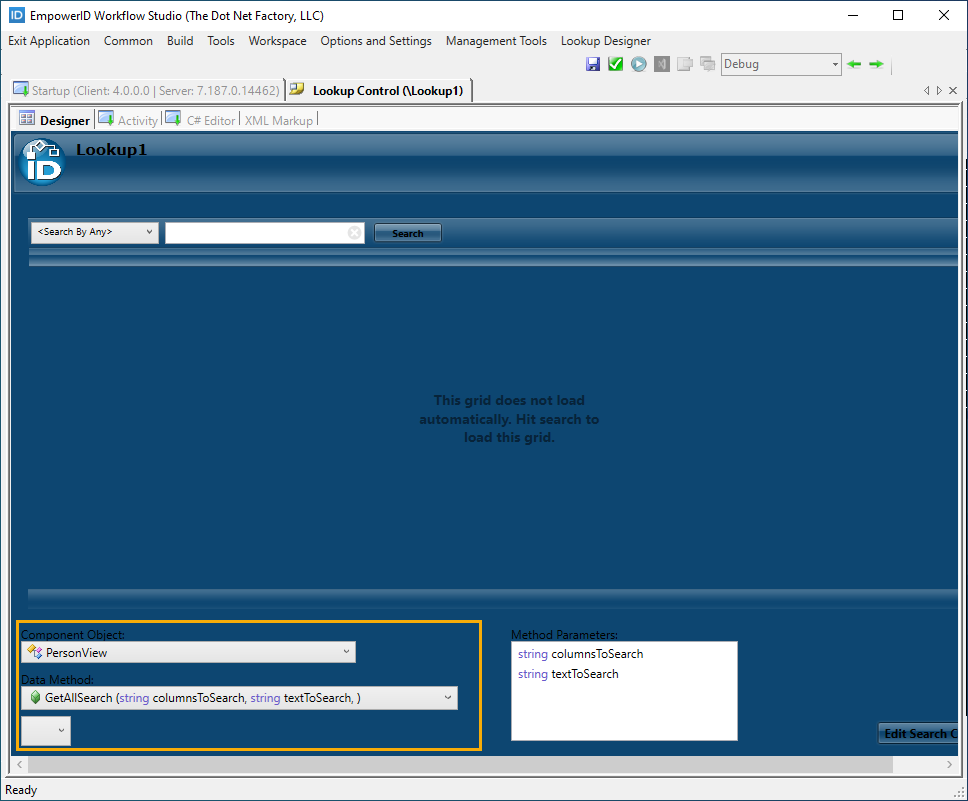Click the left arrow on the document tab strip

pyautogui.click(x=926, y=90)
